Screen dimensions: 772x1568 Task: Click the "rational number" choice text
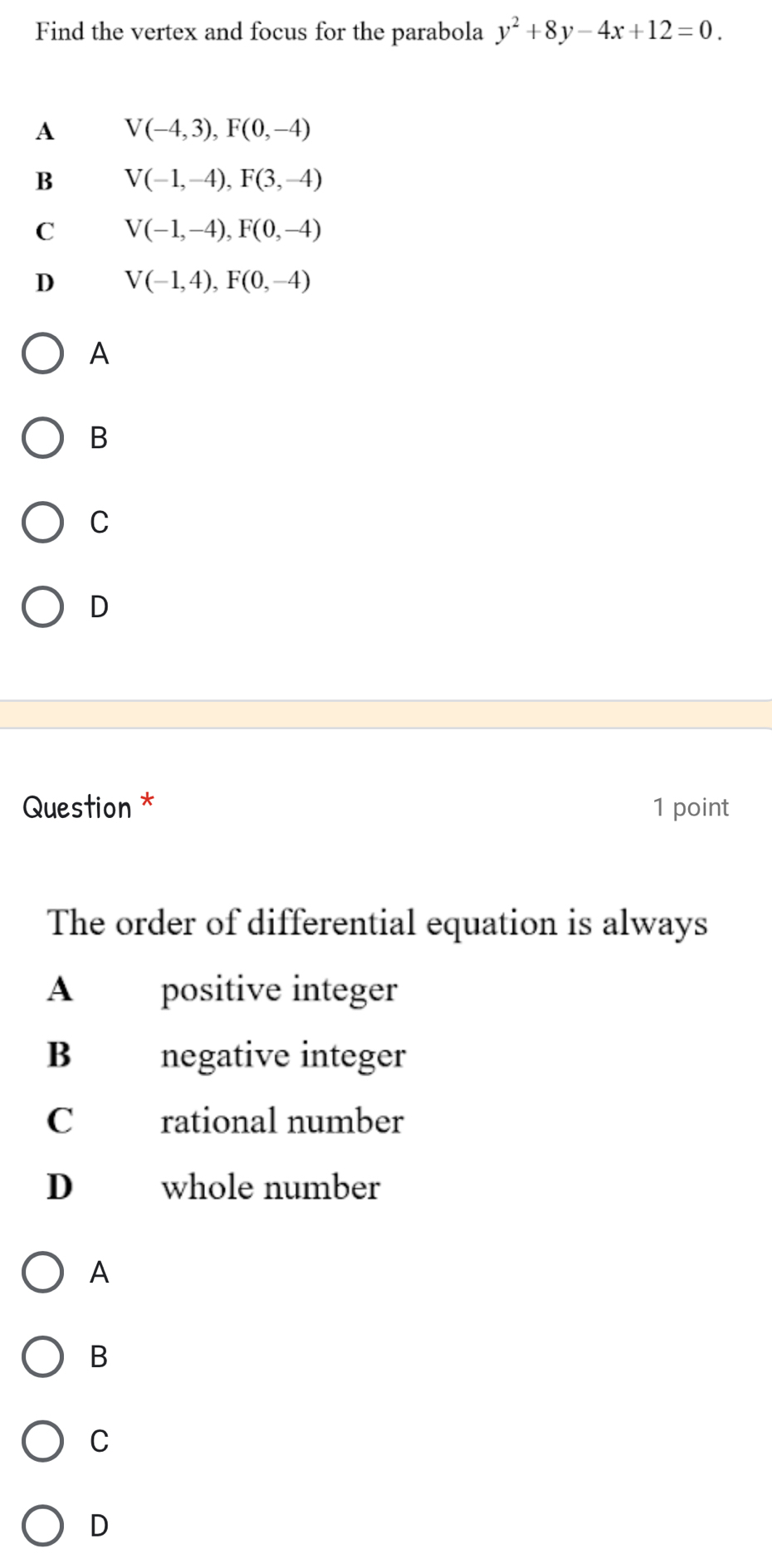(x=282, y=1121)
